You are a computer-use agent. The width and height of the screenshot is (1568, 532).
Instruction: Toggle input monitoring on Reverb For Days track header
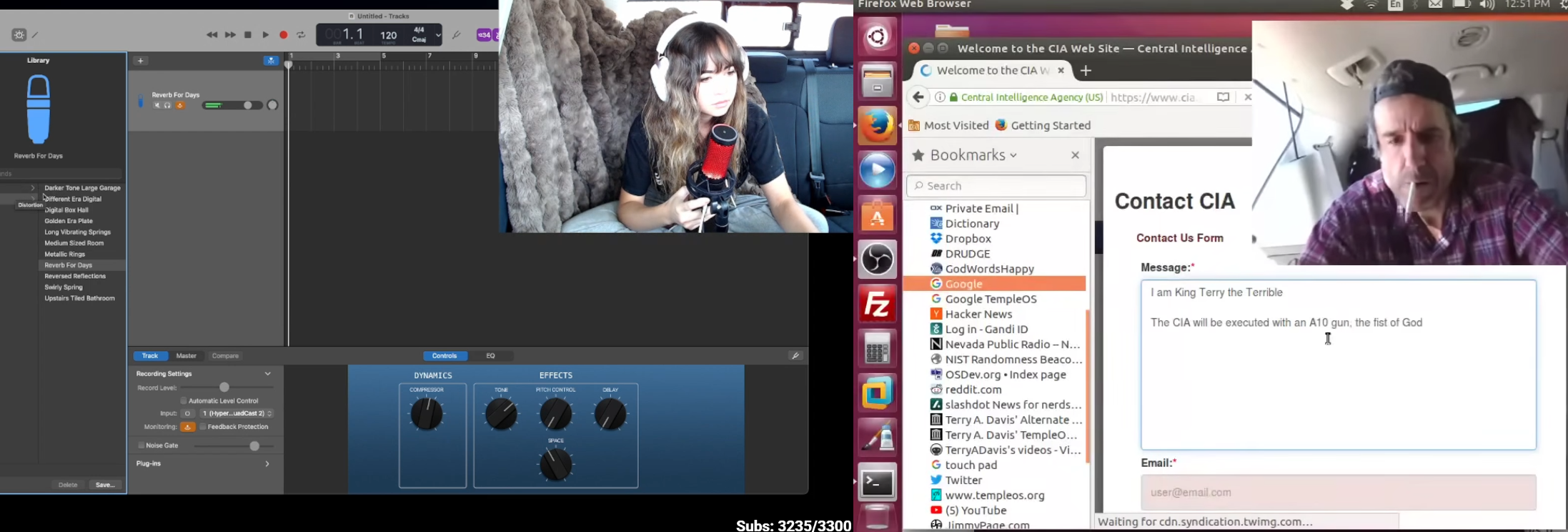coord(180,106)
